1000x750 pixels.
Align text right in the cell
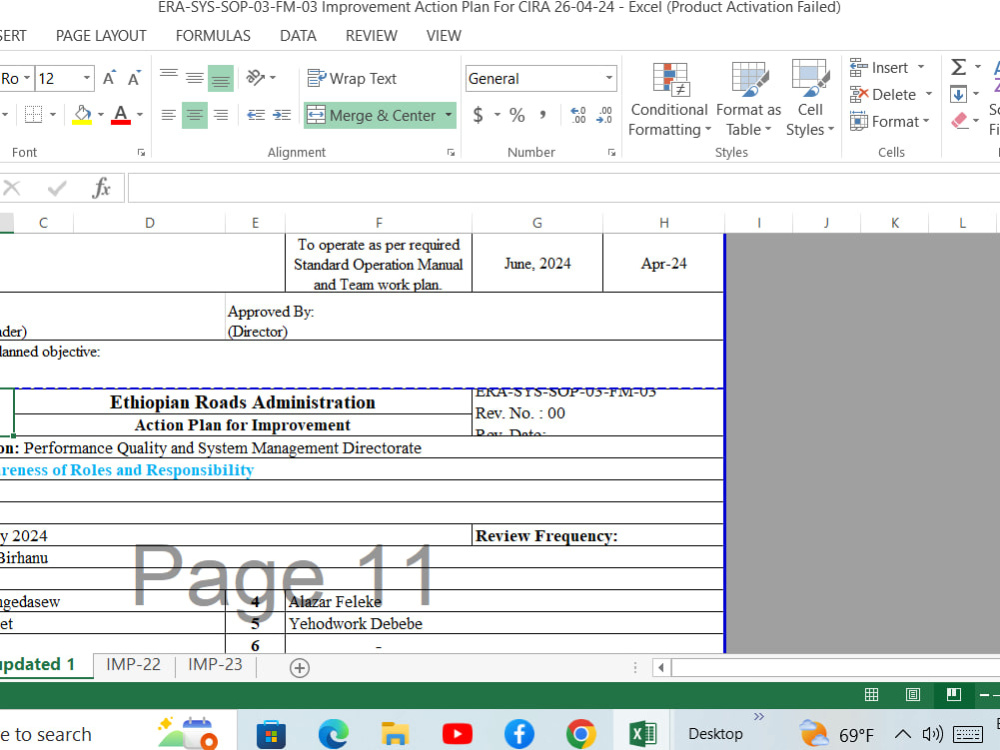coord(221,115)
